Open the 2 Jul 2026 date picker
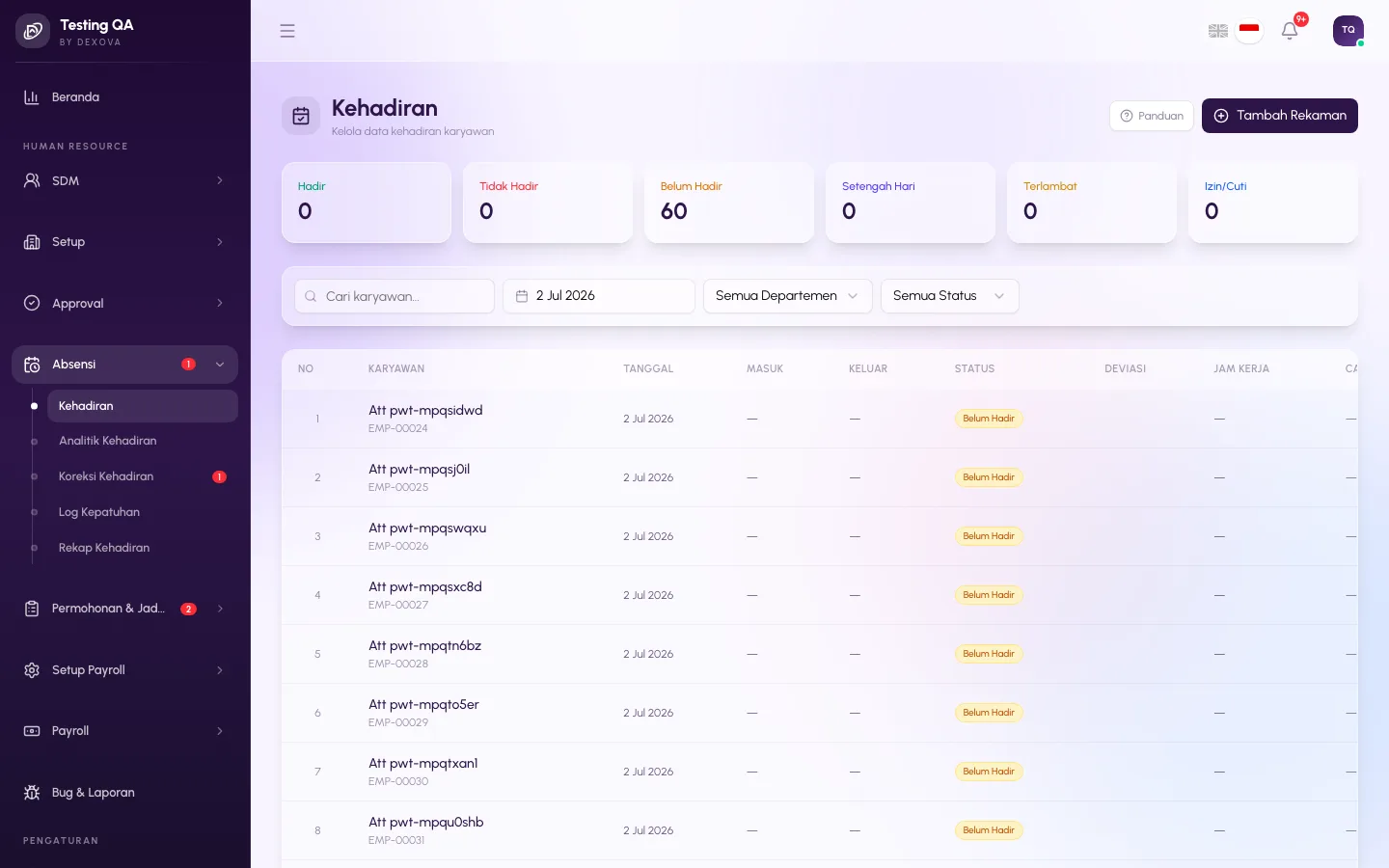Screen dimensions: 1389x868 click(x=599, y=296)
